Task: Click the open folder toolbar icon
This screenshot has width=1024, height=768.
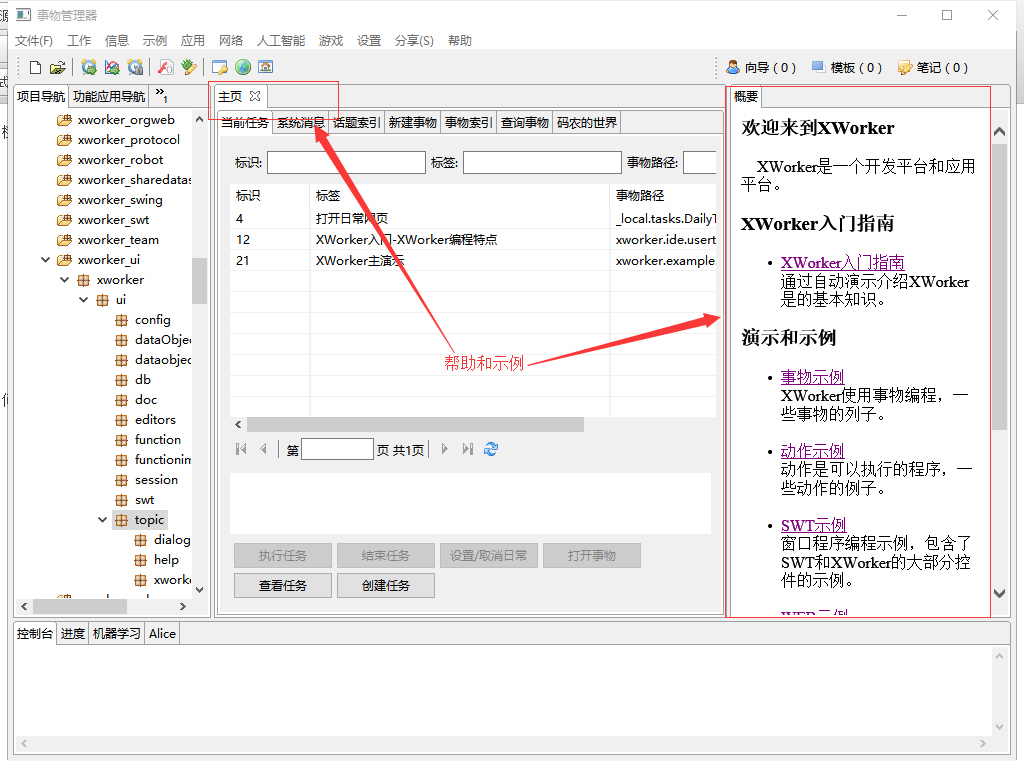Action: (x=57, y=67)
